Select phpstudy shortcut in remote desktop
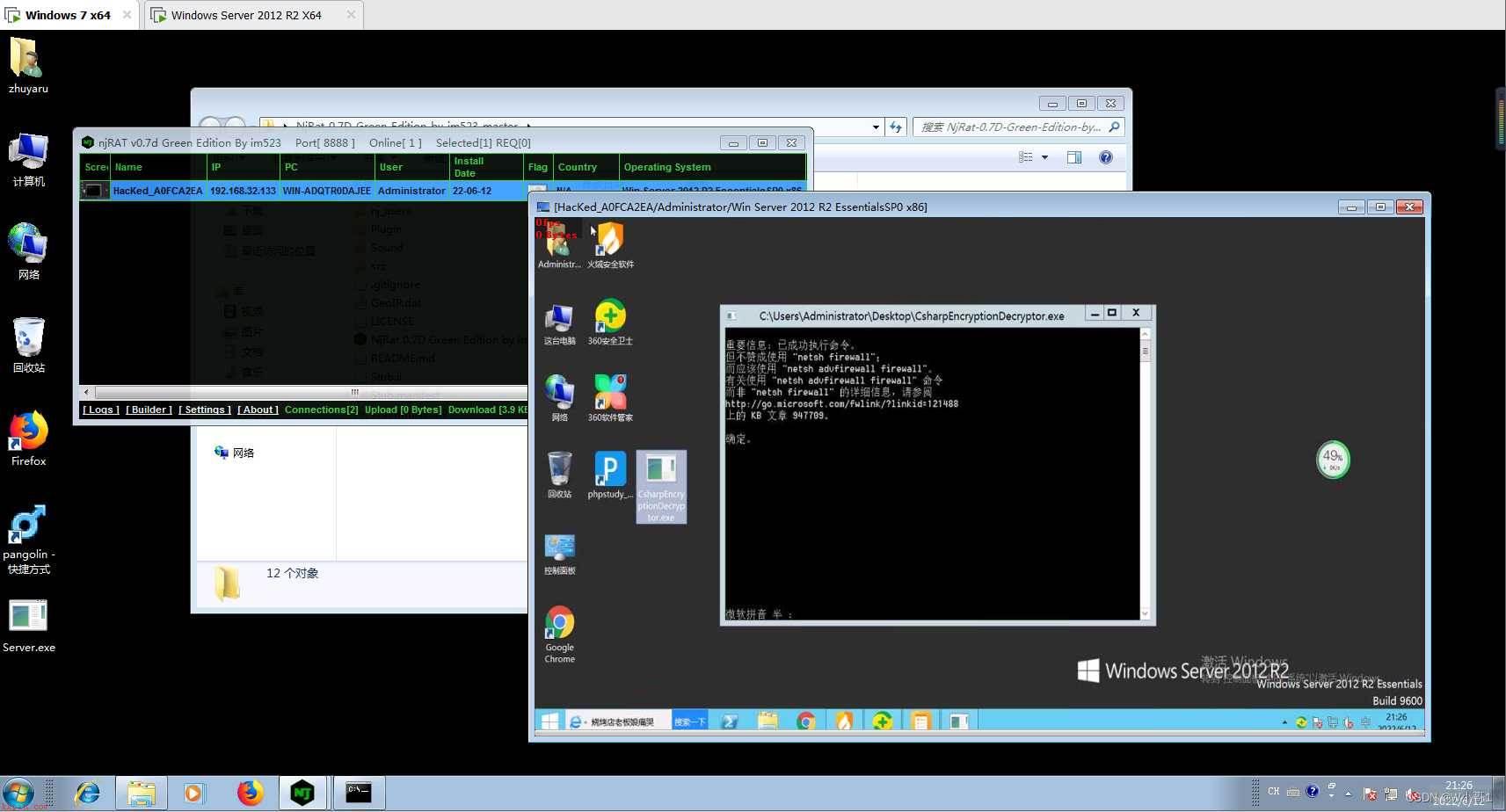Image resolution: width=1506 pixels, height=812 pixels. click(610, 475)
